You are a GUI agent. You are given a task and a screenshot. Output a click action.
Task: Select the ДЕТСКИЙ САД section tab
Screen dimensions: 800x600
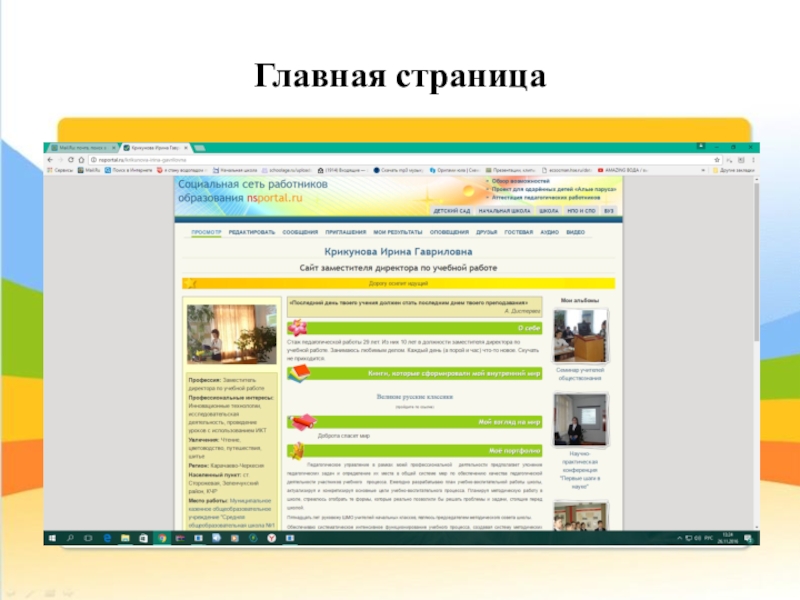tap(452, 211)
